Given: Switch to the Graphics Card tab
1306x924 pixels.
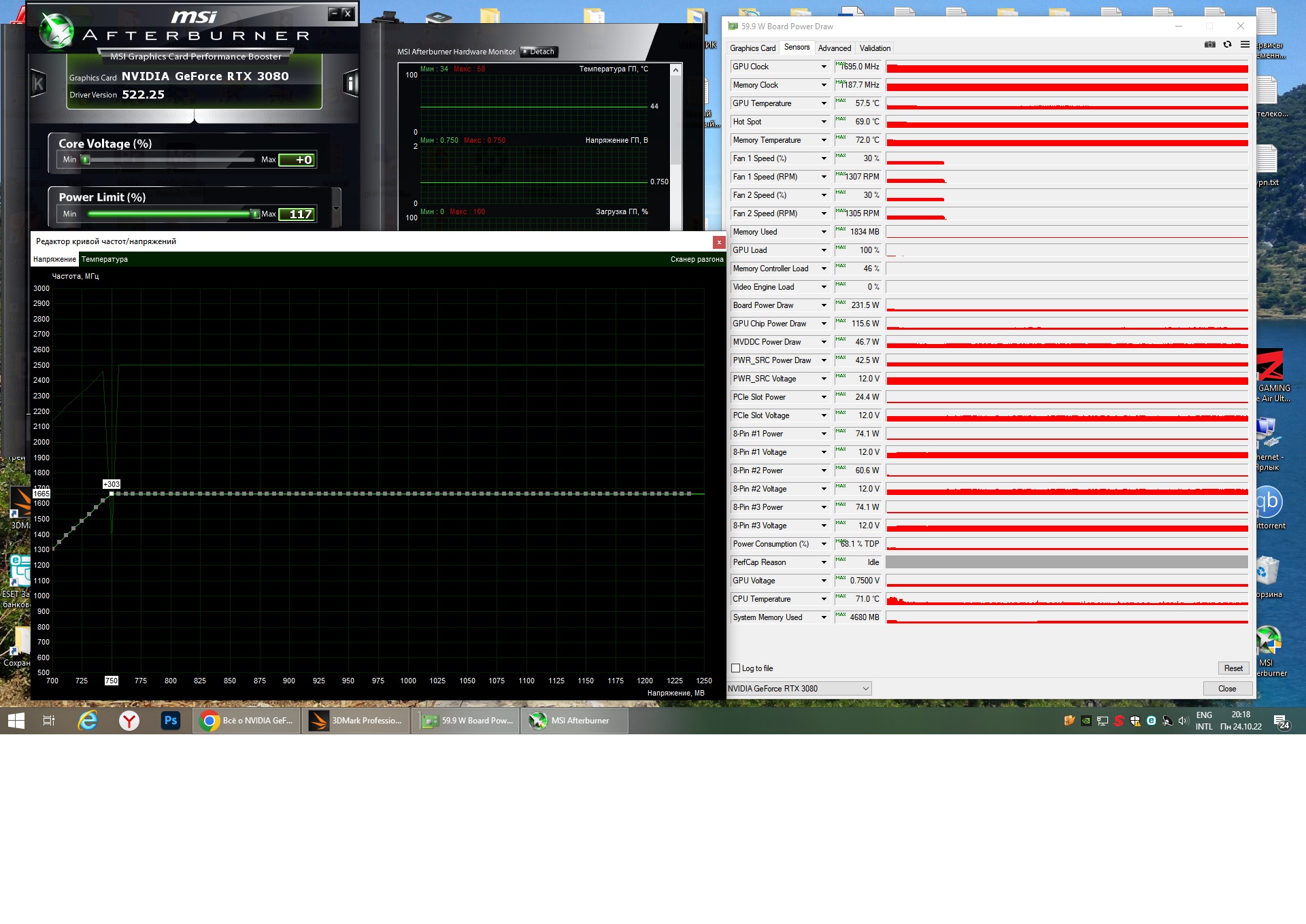Looking at the screenshot, I should [752, 48].
